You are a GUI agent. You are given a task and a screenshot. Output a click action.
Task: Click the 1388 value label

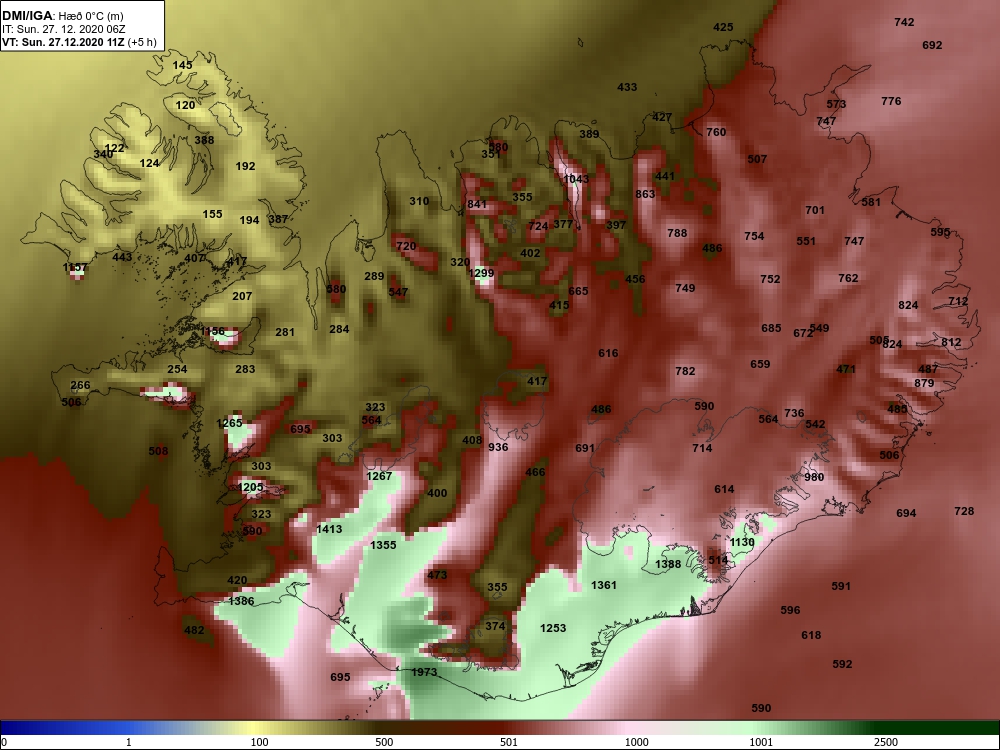pyautogui.click(x=668, y=564)
